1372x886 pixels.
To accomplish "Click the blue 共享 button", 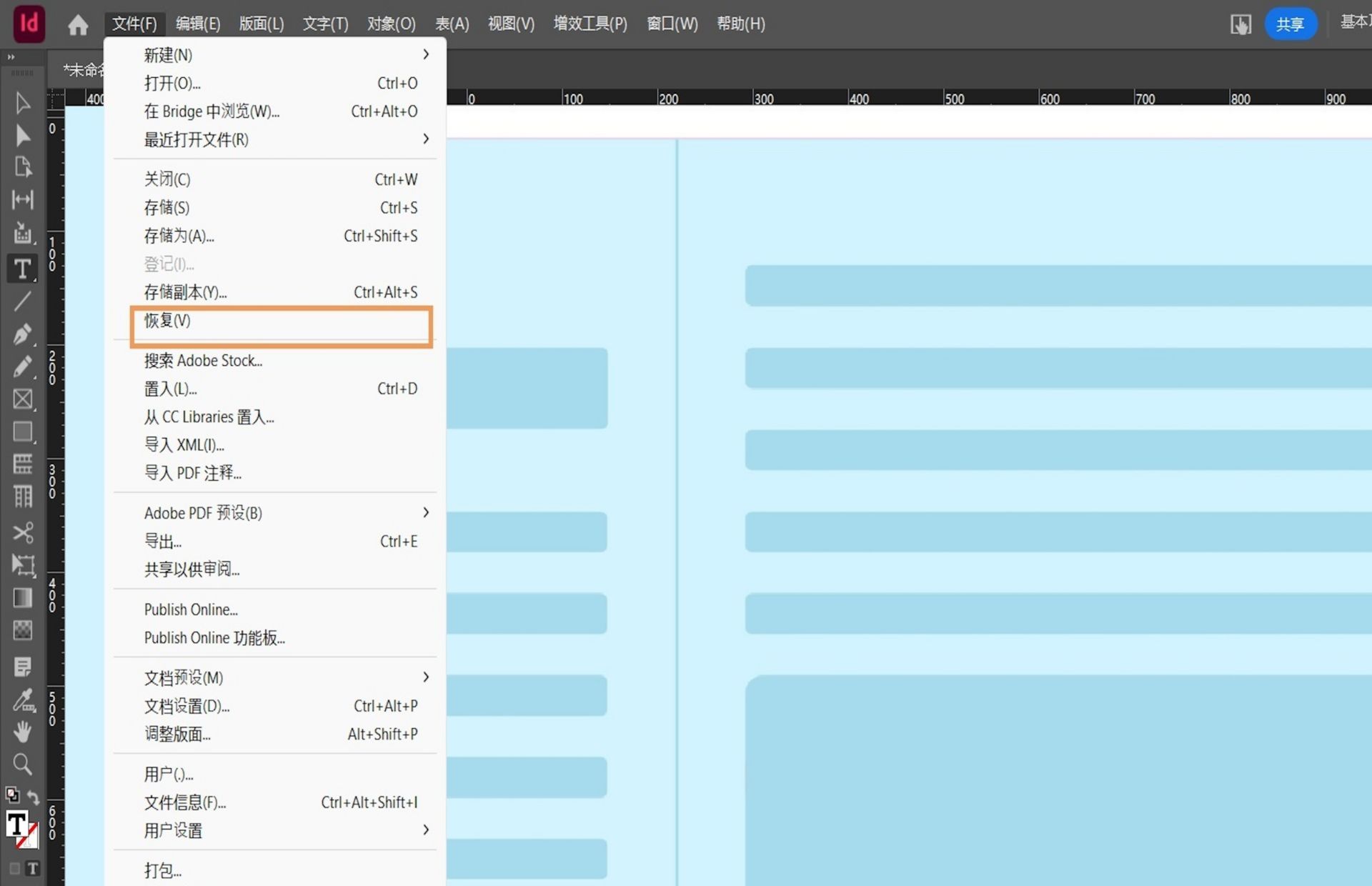I will [1290, 24].
